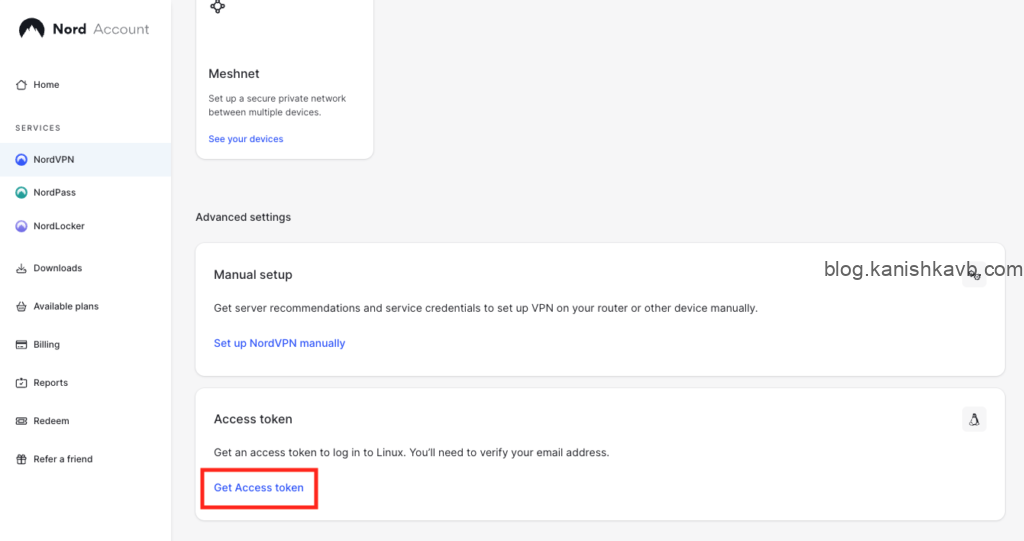Image resolution: width=1024 pixels, height=541 pixels.
Task: Click the Meshnet network nodes icon
Action: pyautogui.click(x=217, y=7)
